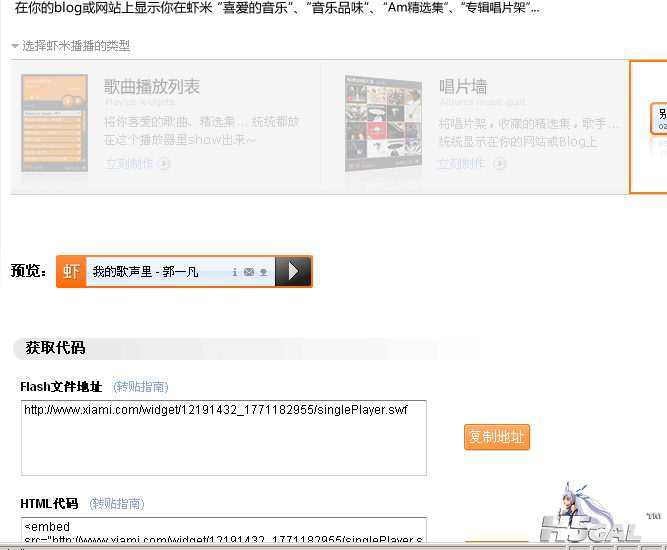Open 转贴指南 link next to Flash文件地址
This screenshot has width=667, height=550.
tap(141, 387)
